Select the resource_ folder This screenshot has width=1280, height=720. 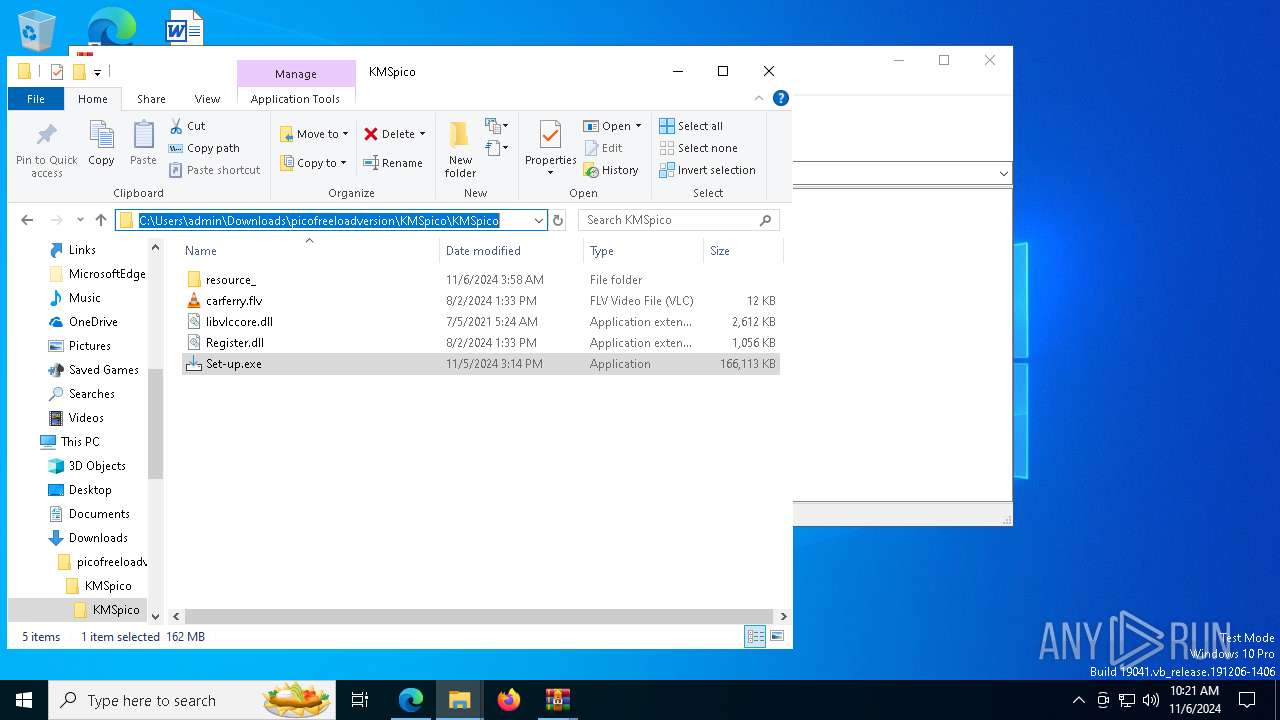point(480,280)
